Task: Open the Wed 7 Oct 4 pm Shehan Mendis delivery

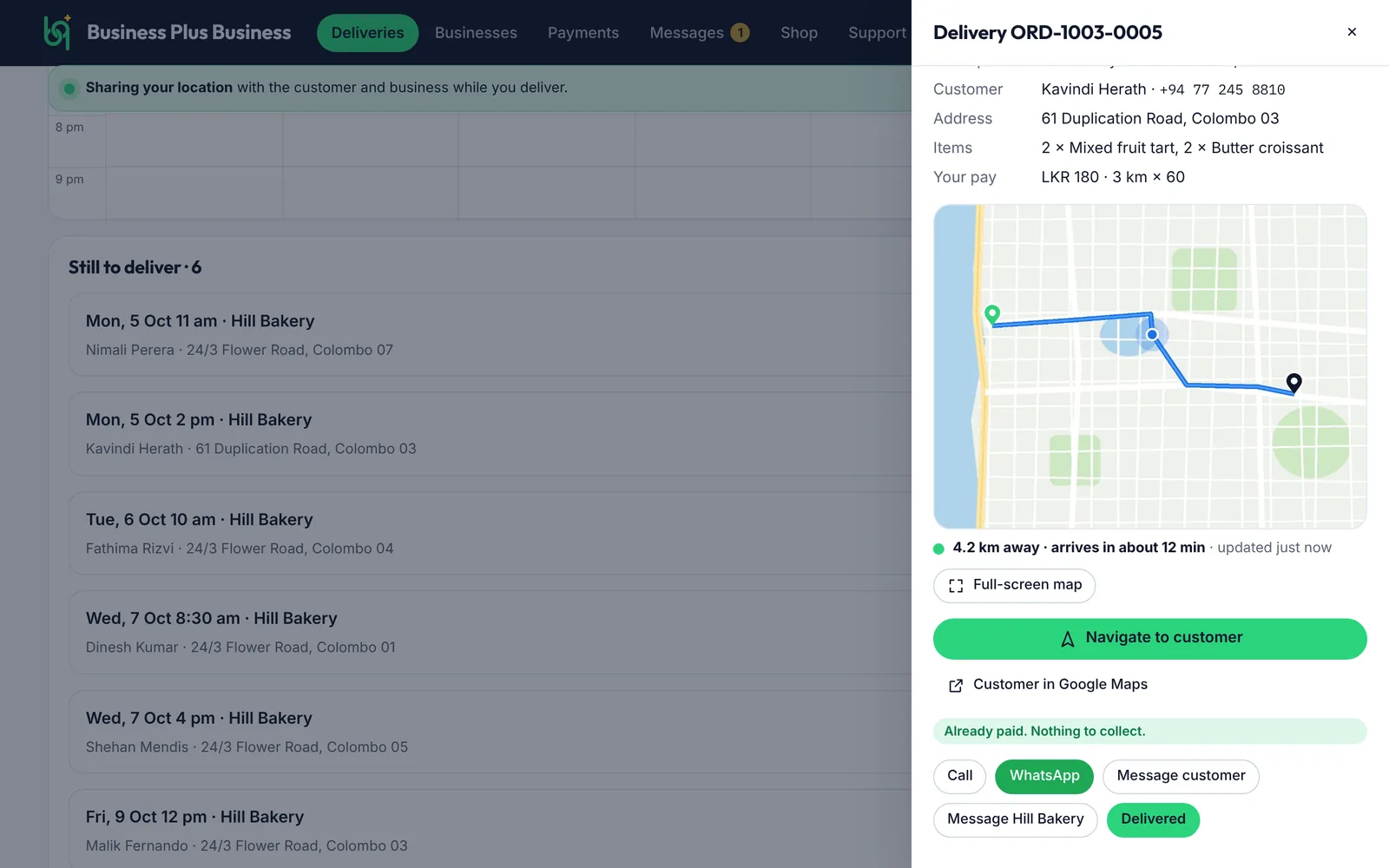Action: (490, 732)
